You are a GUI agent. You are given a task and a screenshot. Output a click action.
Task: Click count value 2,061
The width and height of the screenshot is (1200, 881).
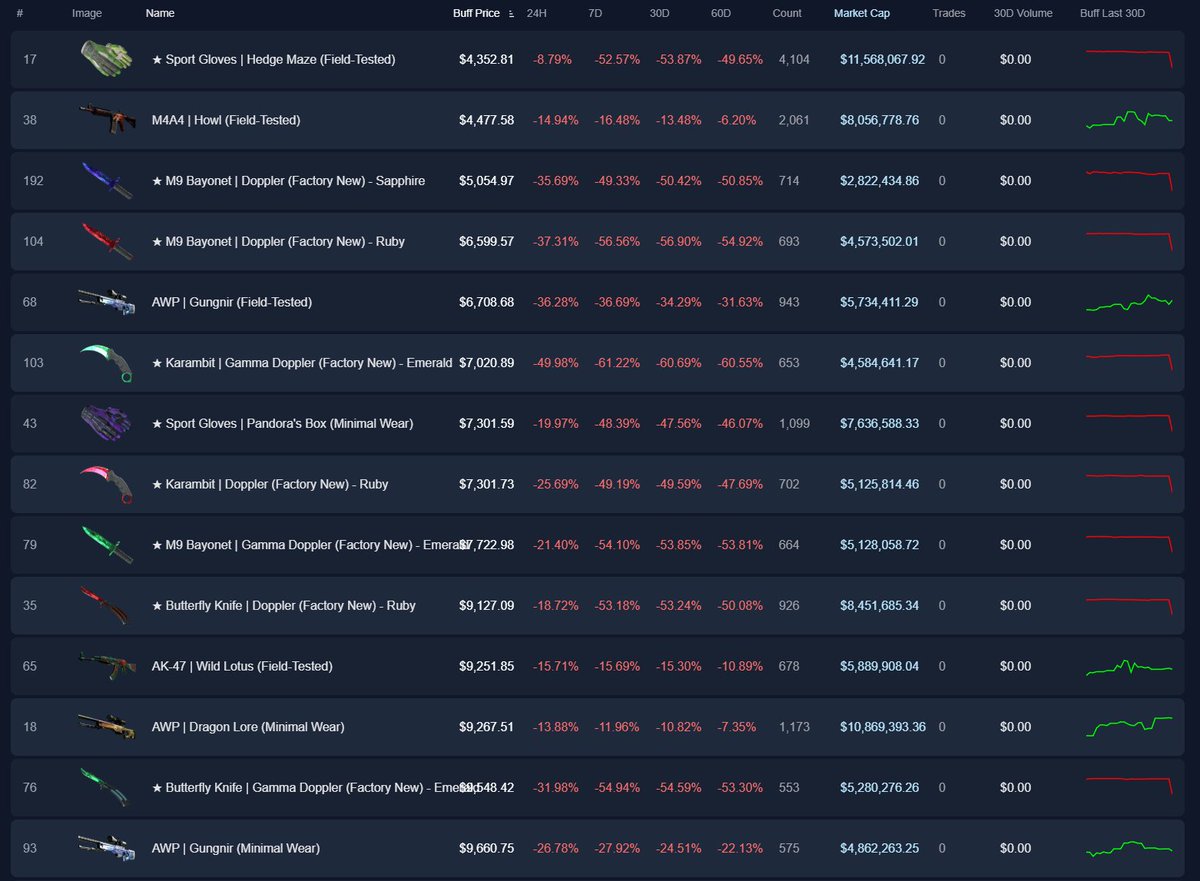coord(794,120)
